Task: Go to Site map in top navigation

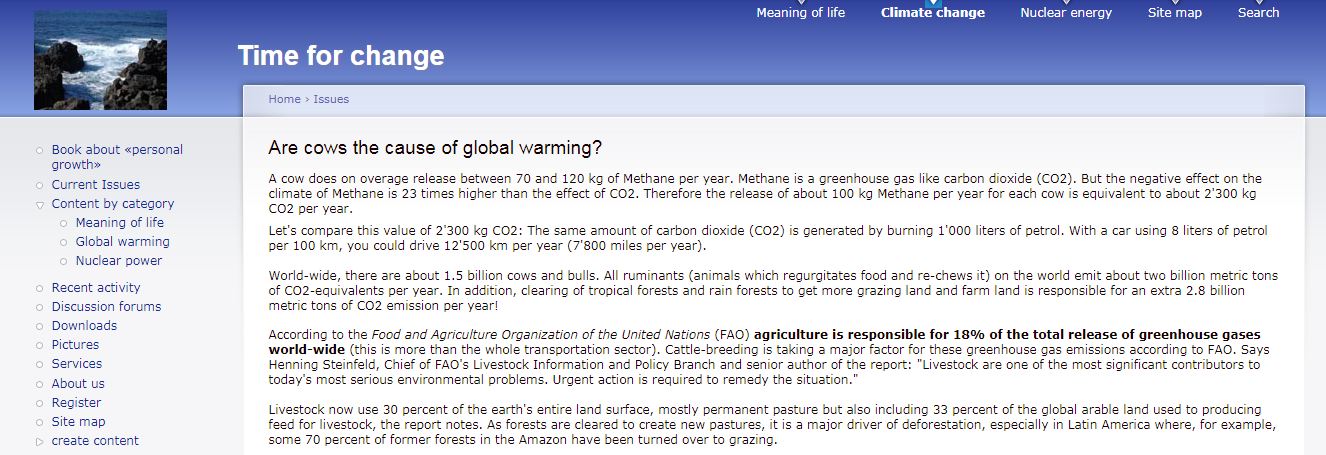Action: pyautogui.click(x=1175, y=13)
